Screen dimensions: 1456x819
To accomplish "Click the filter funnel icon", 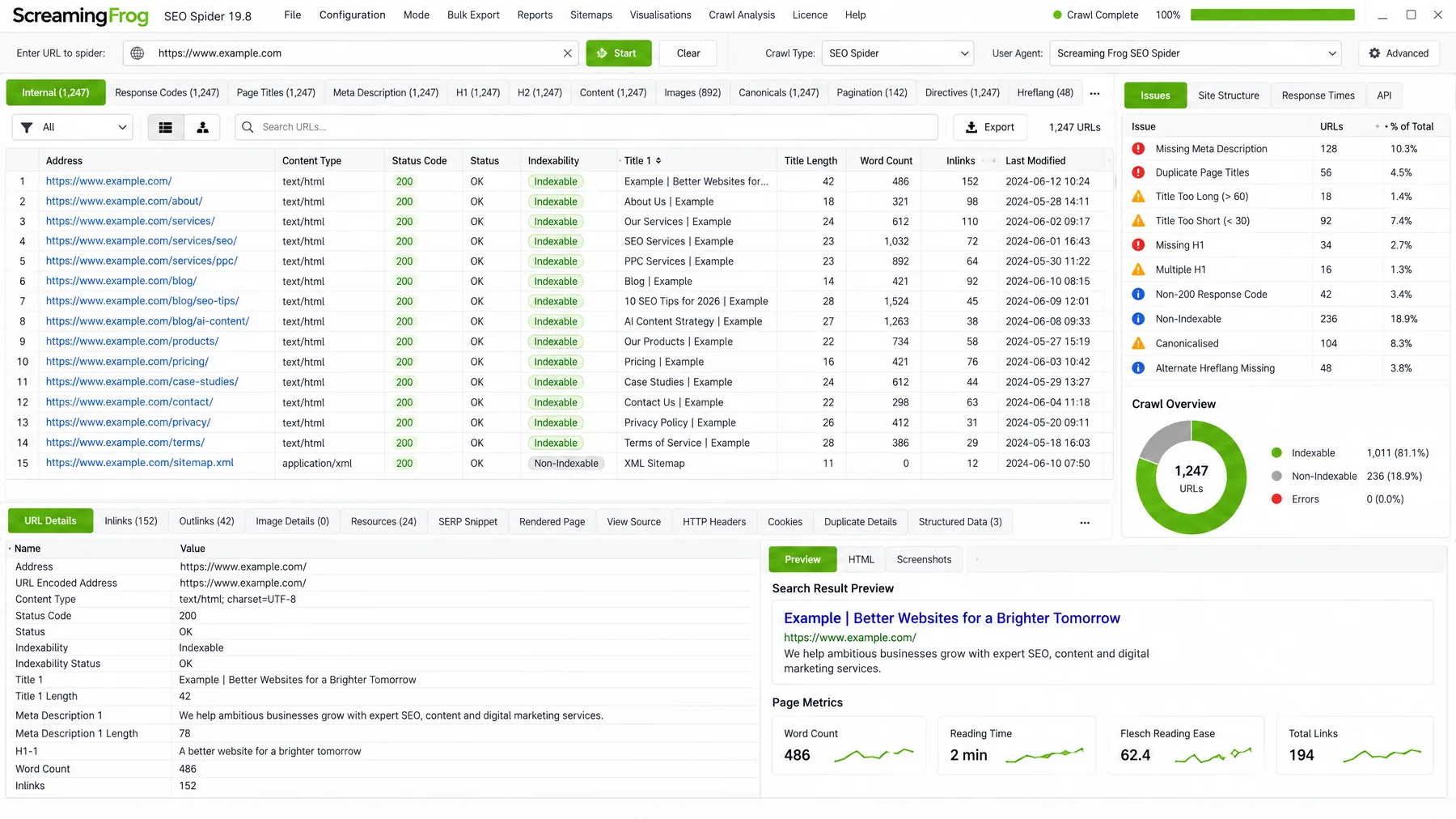I will coord(27,127).
